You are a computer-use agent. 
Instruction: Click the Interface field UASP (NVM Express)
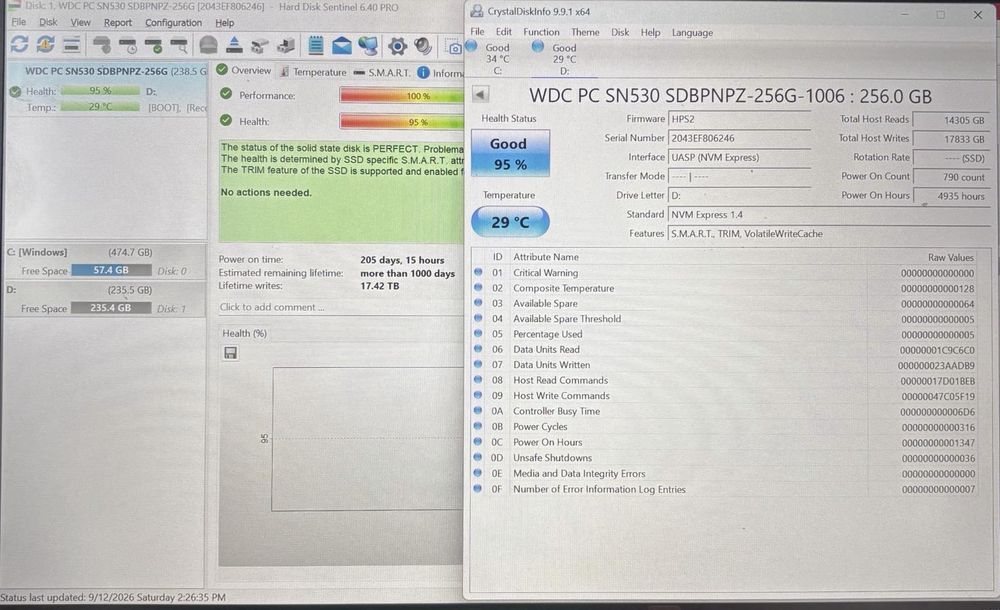(x=739, y=158)
